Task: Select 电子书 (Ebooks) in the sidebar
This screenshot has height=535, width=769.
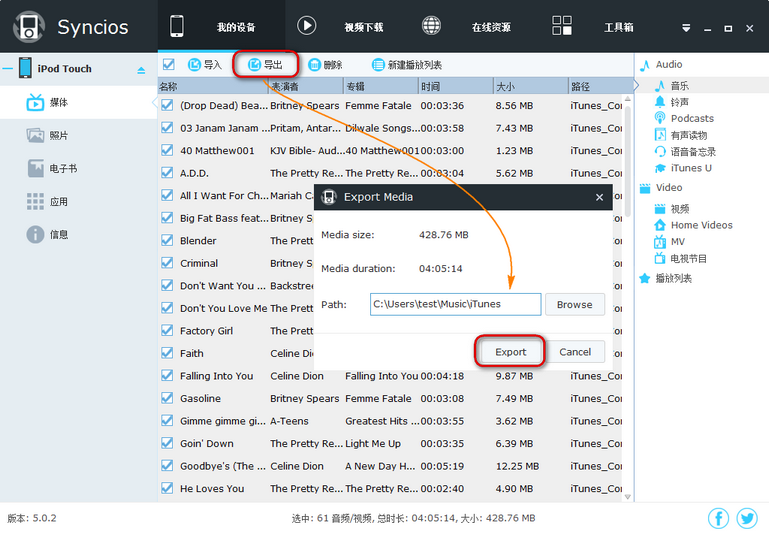Action: 78,168
